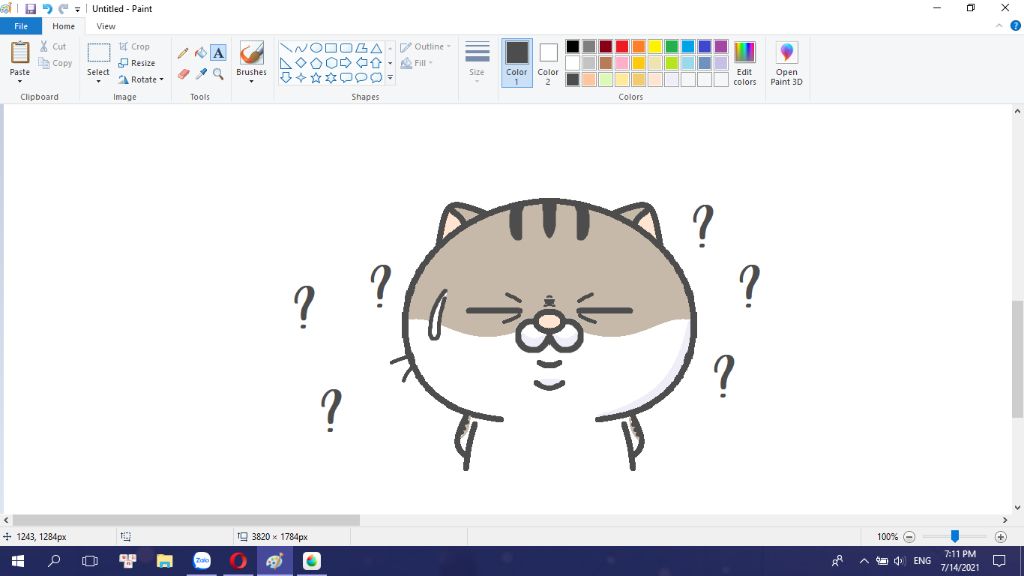
Task: Choose the Right arrow shape
Action: point(346,63)
